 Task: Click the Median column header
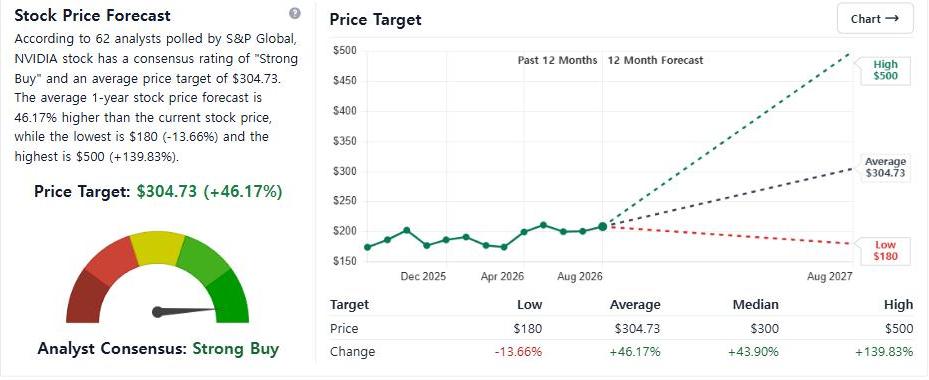(755, 305)
